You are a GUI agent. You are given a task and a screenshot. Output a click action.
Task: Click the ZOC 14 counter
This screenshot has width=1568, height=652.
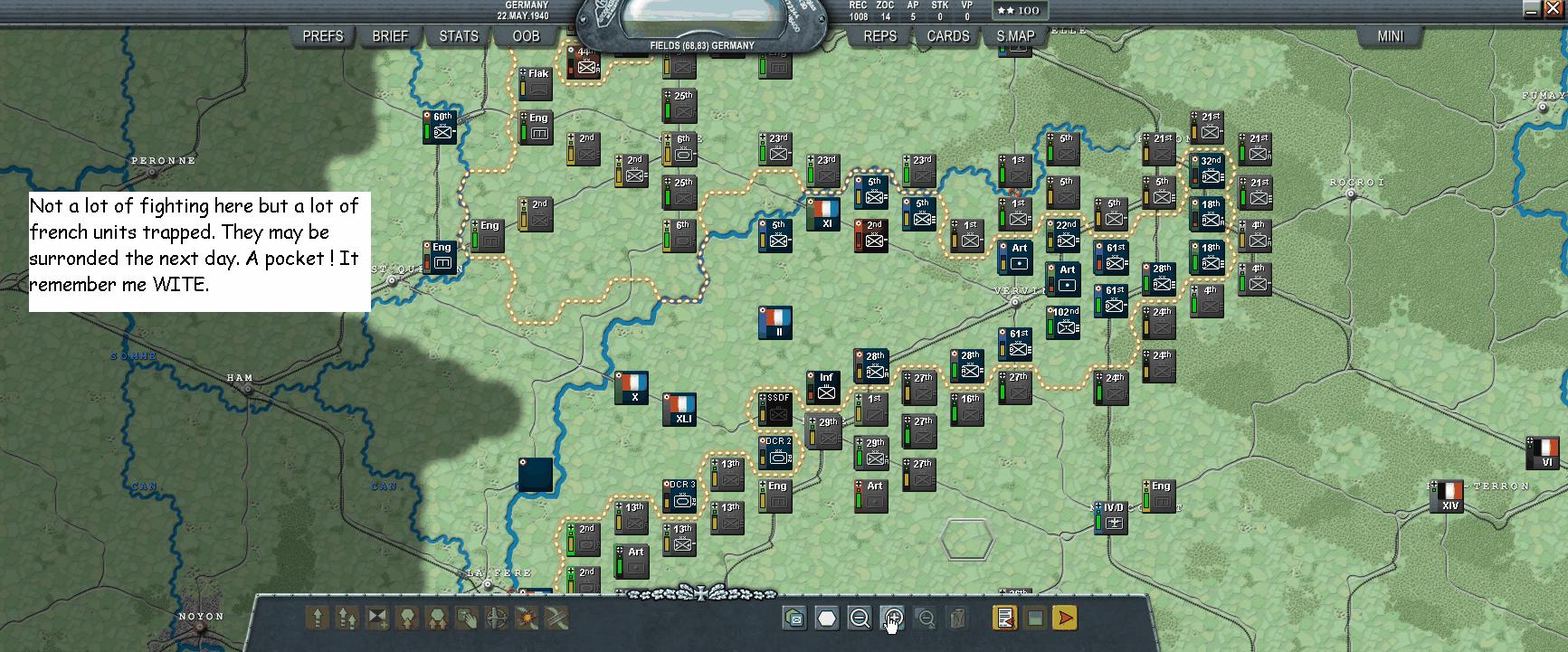(x=885, y=11)
